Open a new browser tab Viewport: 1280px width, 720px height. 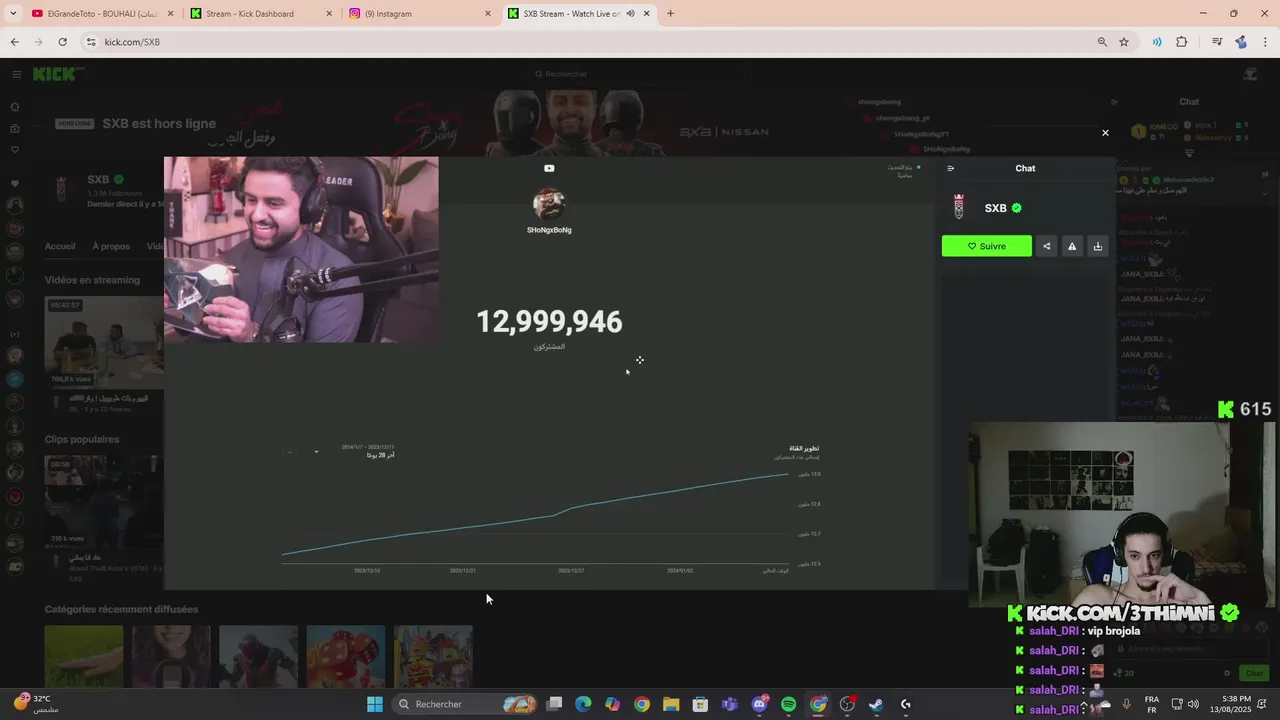pyautogui.click(x=670, y=14)
